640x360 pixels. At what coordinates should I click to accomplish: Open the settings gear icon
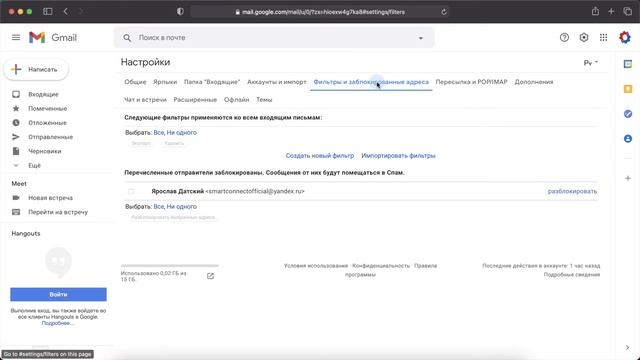[584, 38]
